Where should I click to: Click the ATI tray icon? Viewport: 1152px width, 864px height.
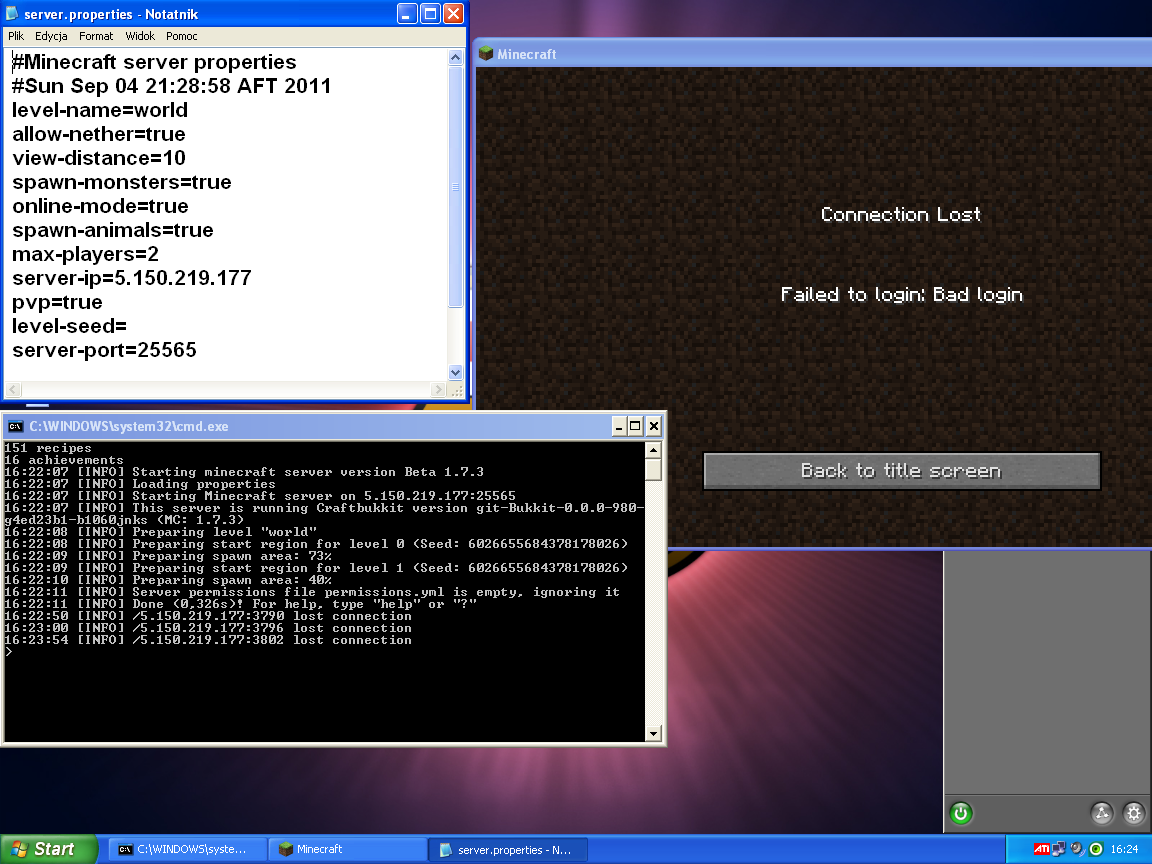point(1041,849)
